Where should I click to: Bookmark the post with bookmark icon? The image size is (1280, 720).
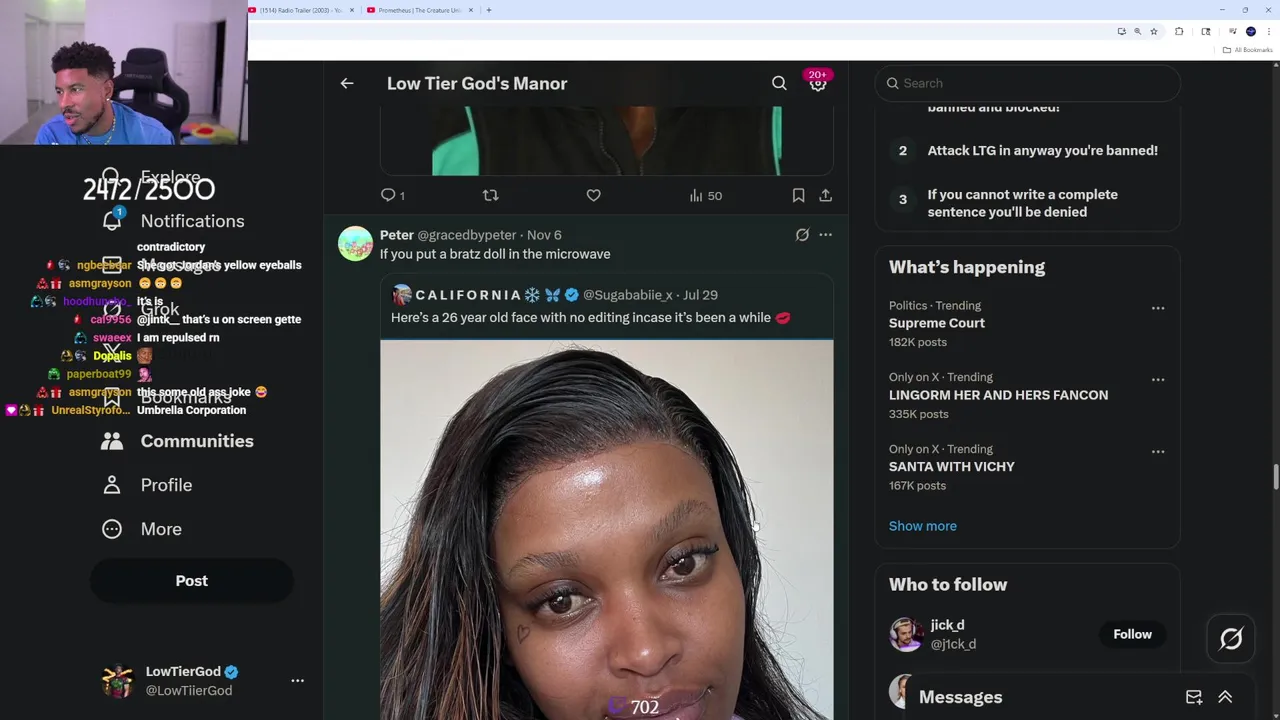pyautogui.click(x=798, y=195)
